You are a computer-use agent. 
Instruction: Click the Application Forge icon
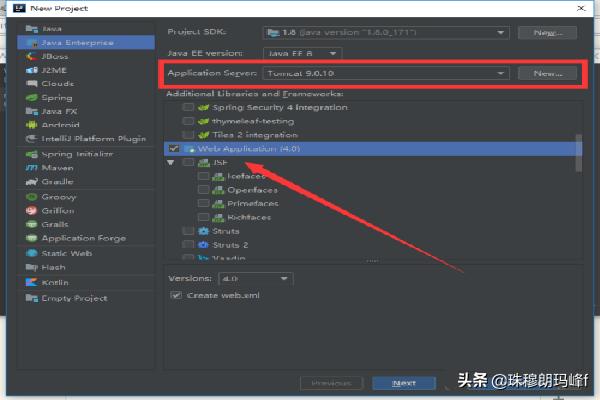coord(32,238)
